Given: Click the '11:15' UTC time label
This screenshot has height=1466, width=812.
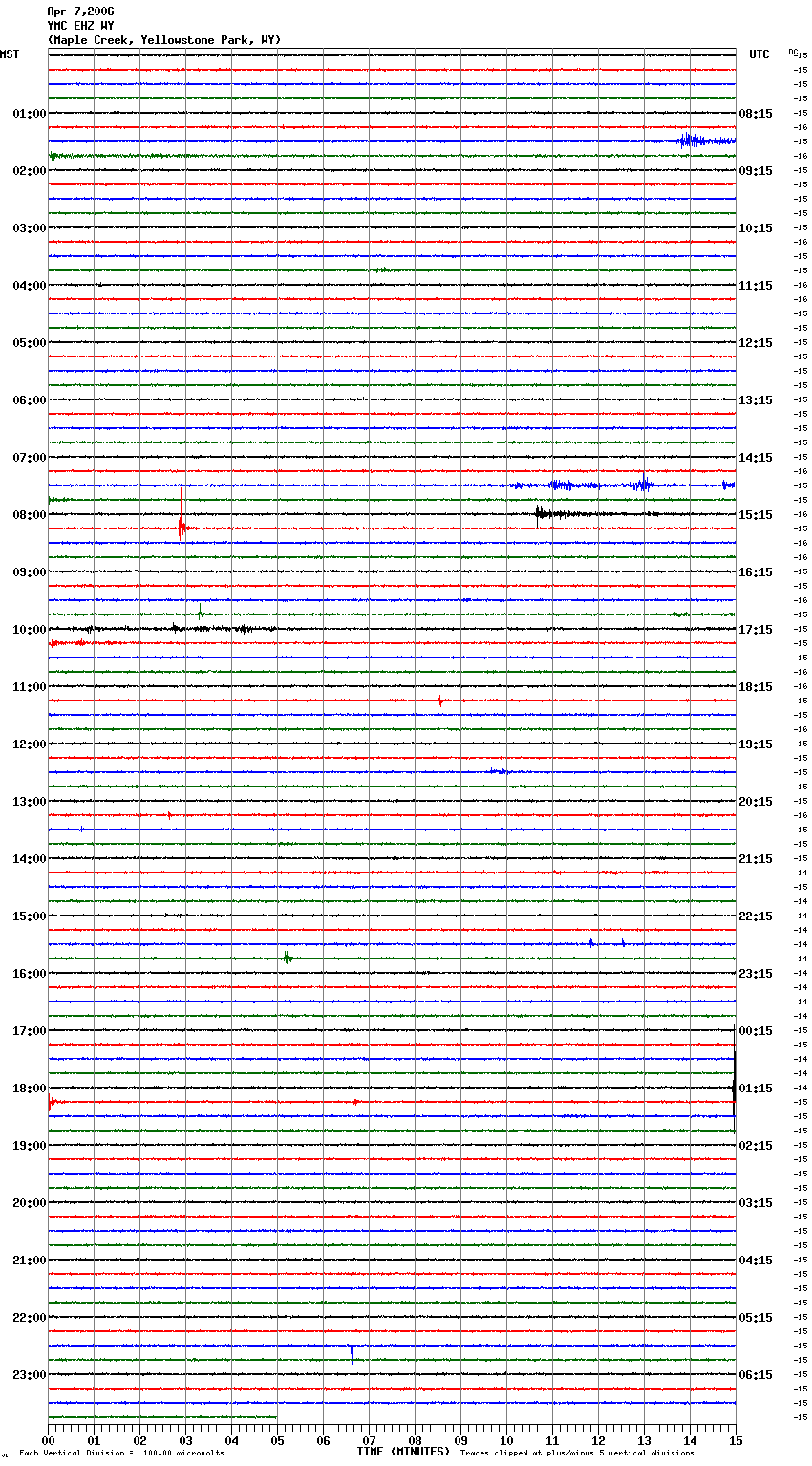Looking at the screenshot, I should click(x=756, y=286).
